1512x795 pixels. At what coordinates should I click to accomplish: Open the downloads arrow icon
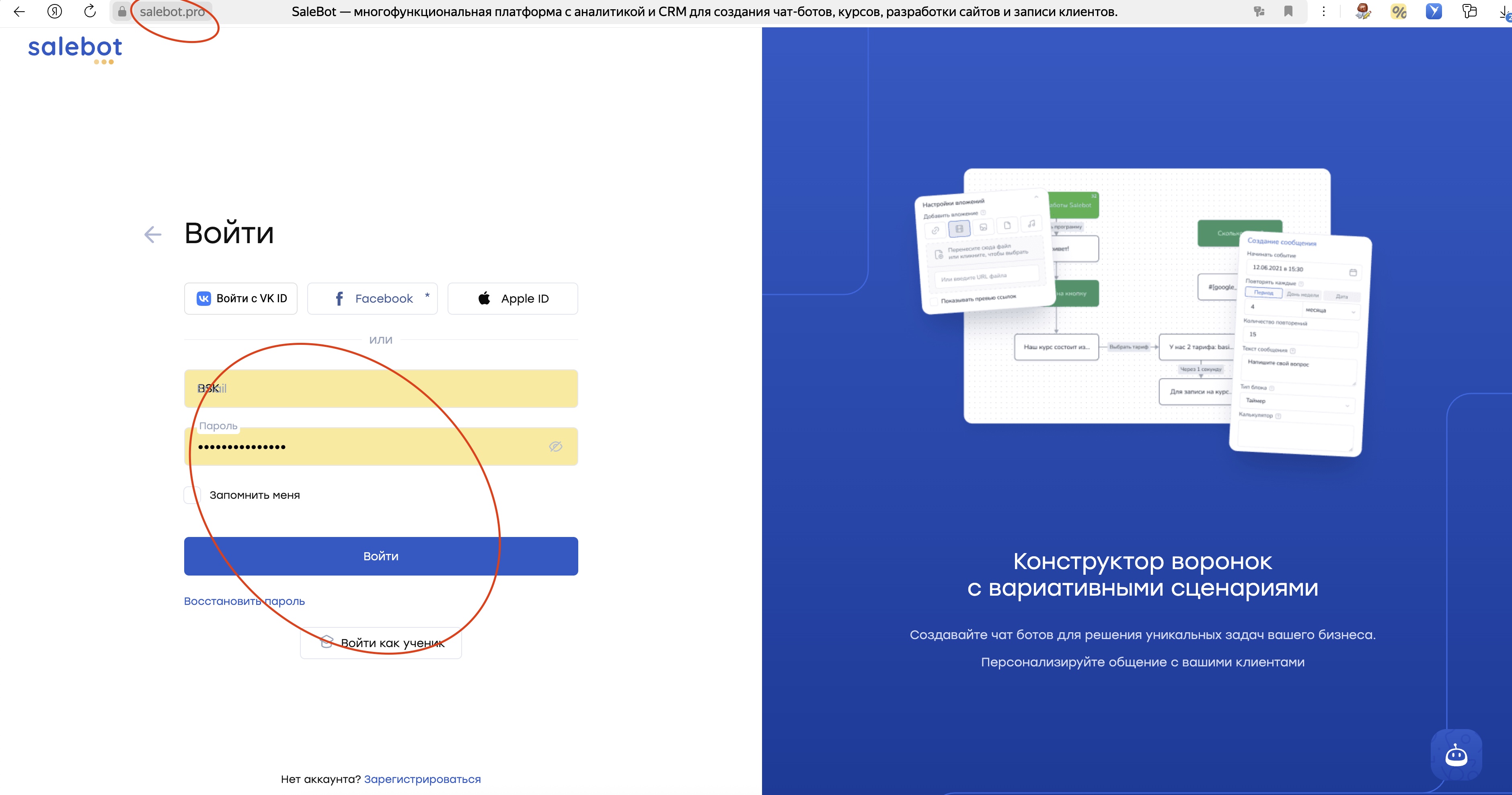coord(1505,12)
